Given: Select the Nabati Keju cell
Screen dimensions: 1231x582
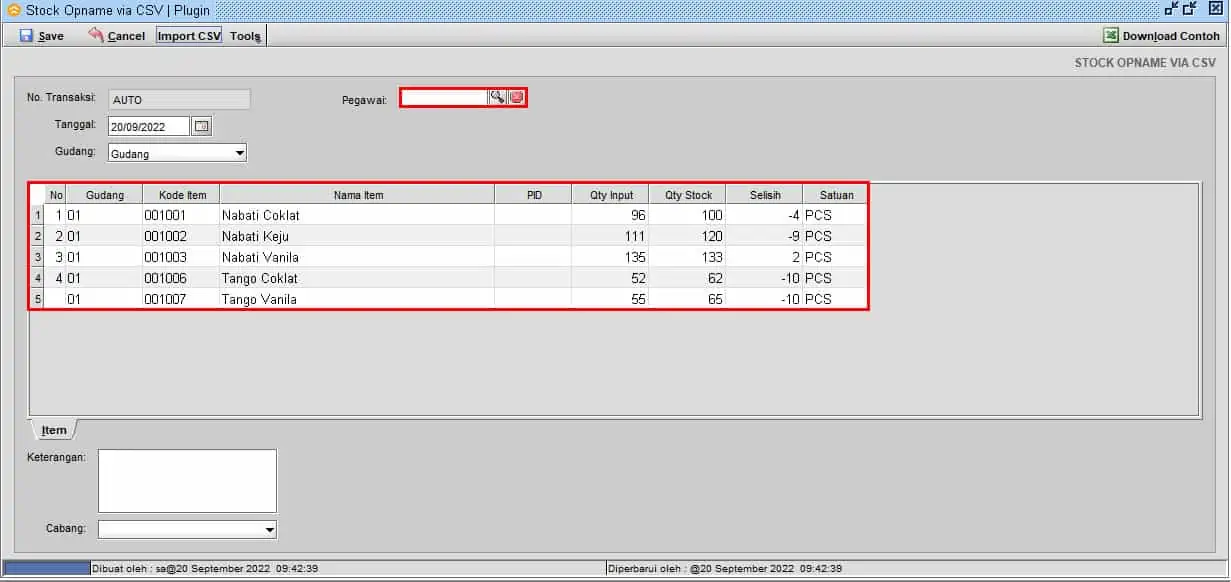Looking at the screenshot, I should pos(358,236).
